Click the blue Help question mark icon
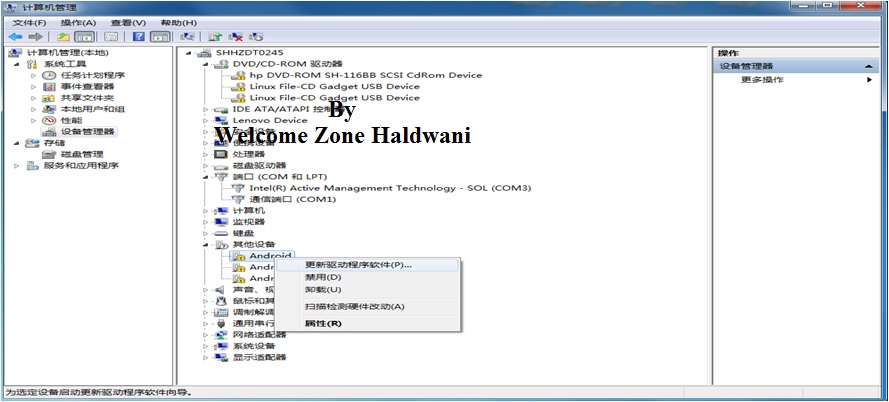This screenshot has height=402, width=889. click(138, 37)
